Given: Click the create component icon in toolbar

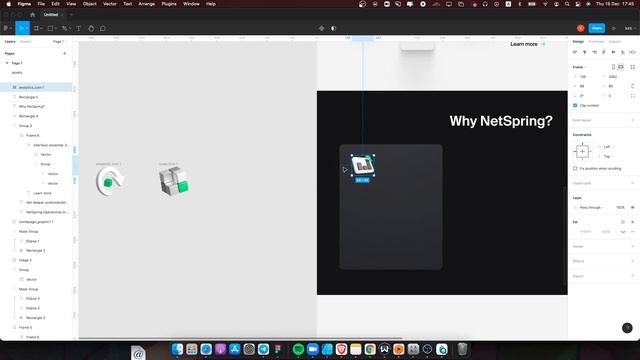Looking at the screenshot, I should point(322,28).
